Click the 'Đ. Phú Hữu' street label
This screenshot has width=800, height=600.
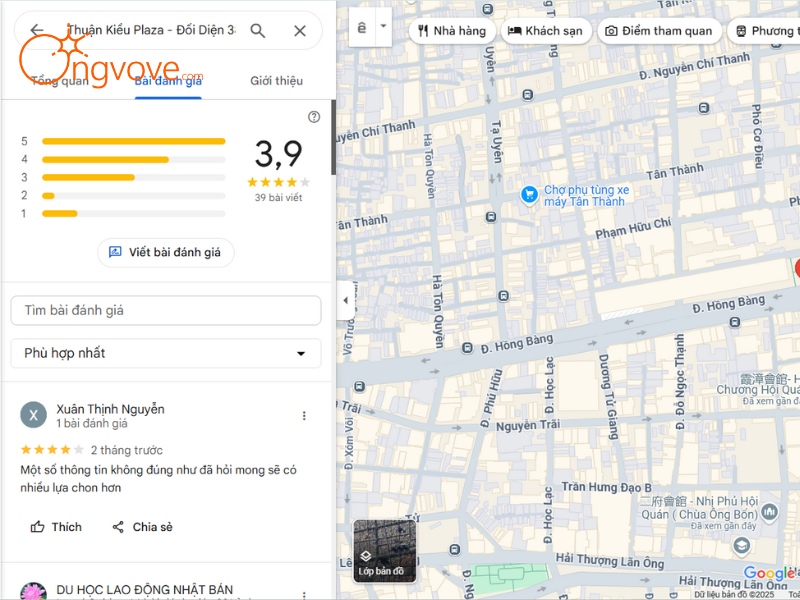(491, 399)
